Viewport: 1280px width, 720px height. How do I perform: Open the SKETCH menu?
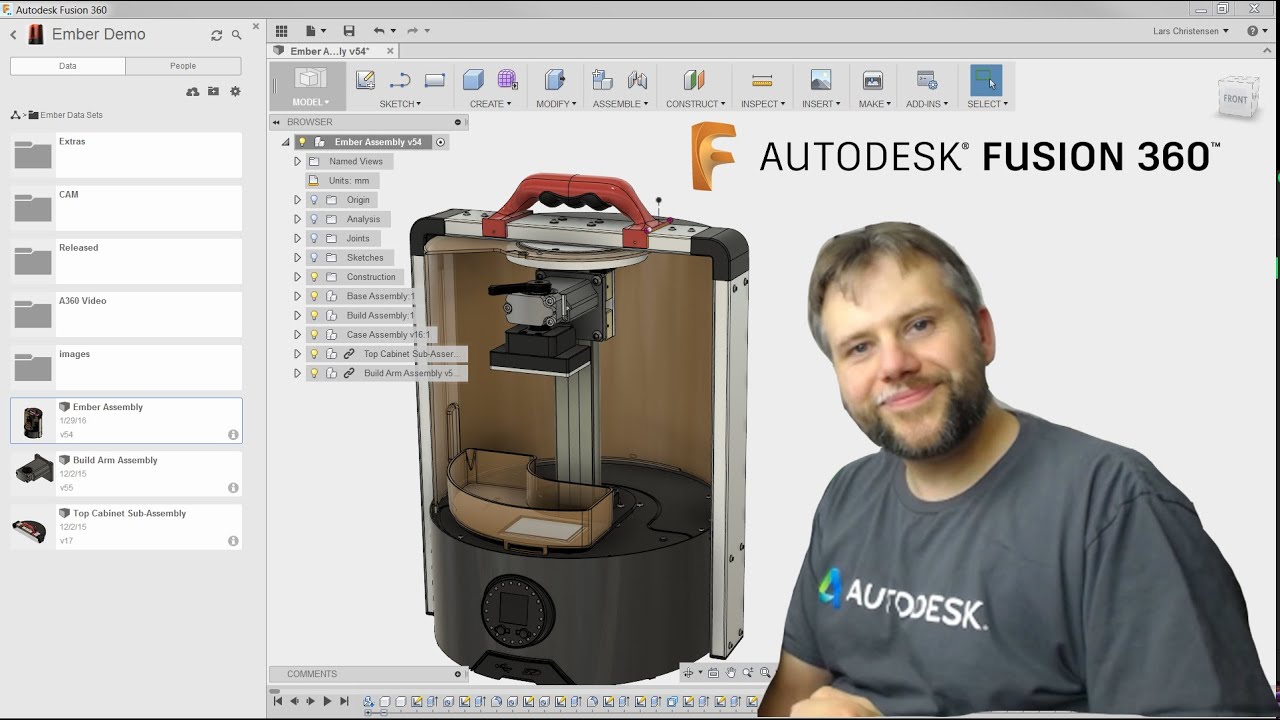pos(400,104)
